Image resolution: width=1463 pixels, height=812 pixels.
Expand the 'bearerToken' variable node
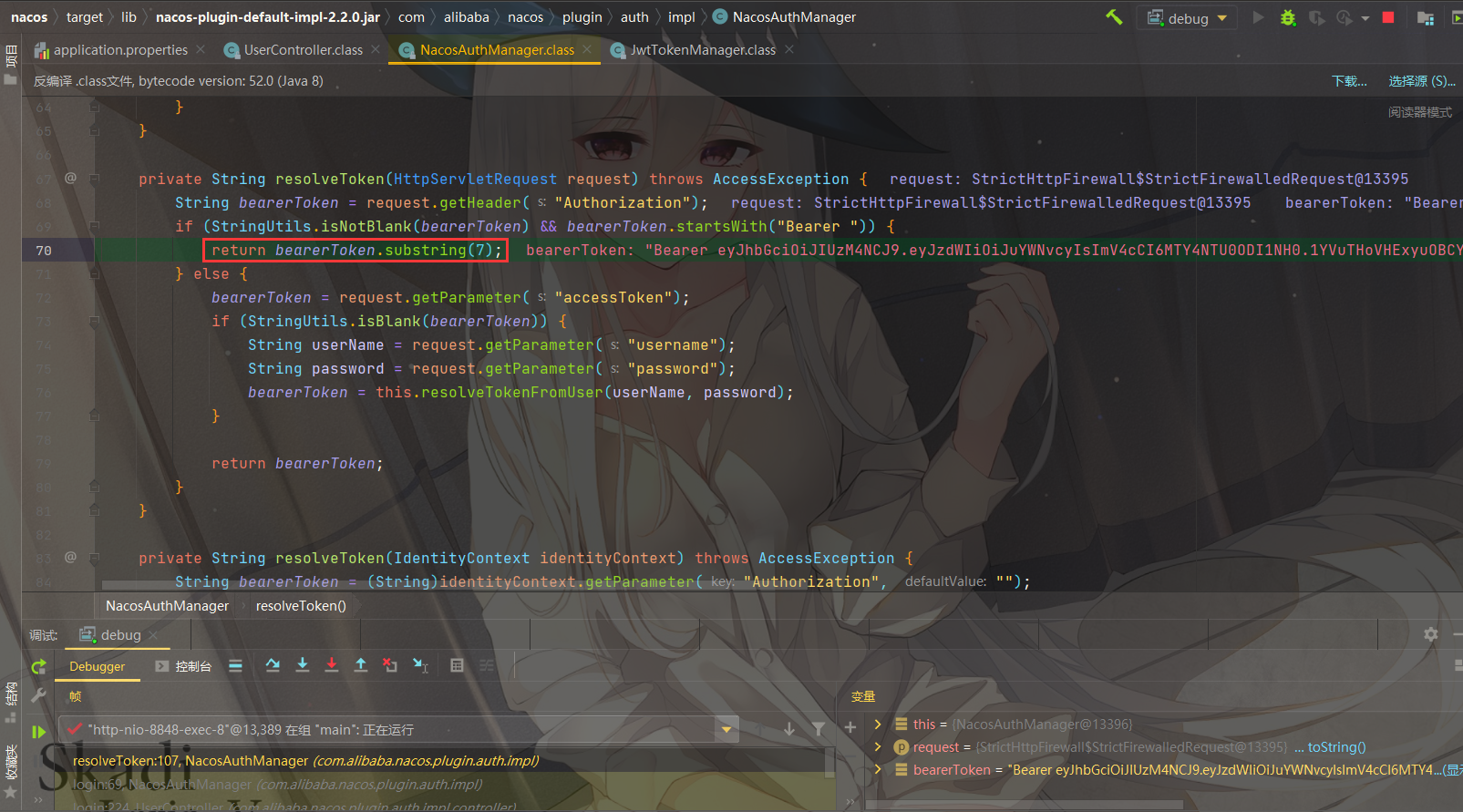coord(878,770)
